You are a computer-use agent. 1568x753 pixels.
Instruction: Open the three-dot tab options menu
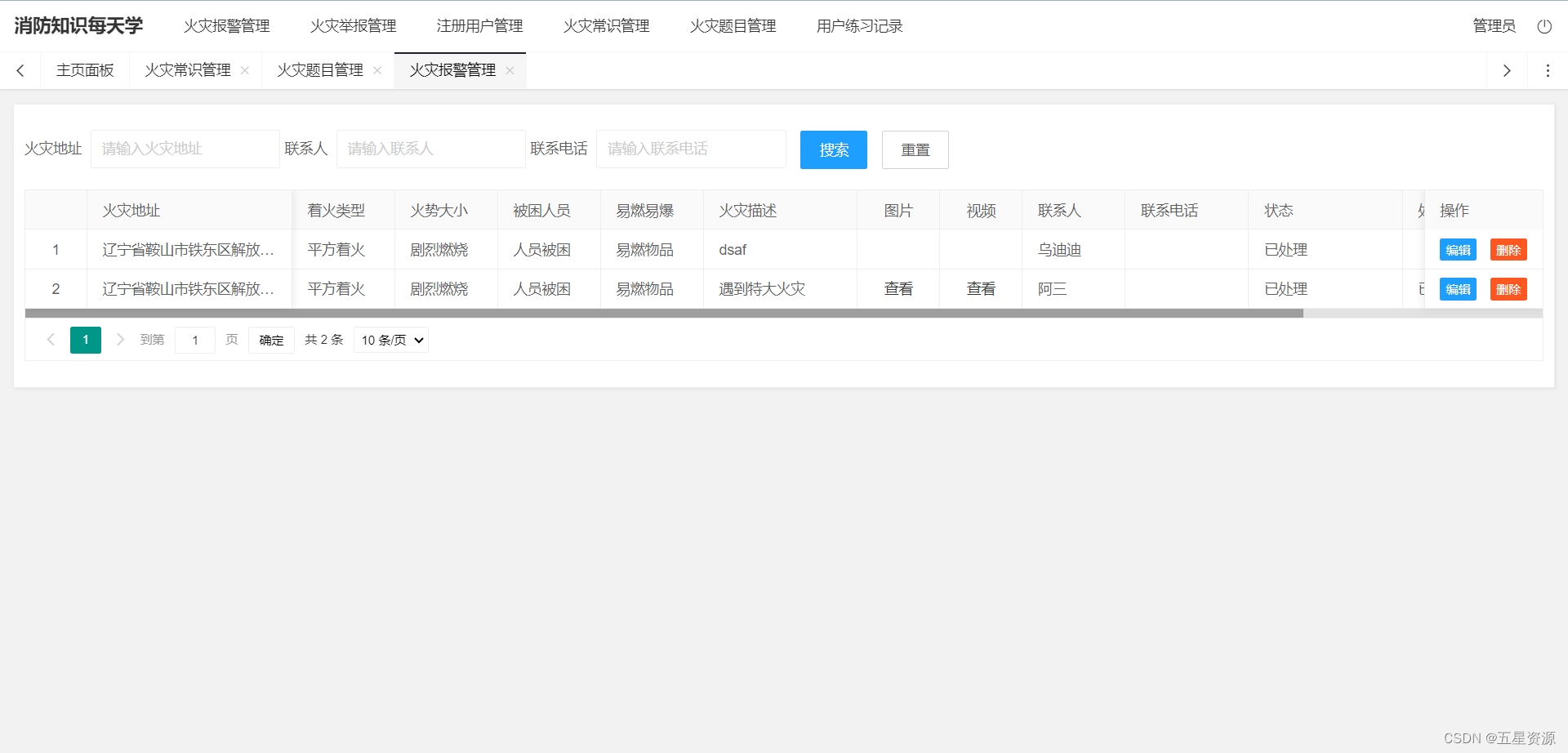(x=1547, y=70)
